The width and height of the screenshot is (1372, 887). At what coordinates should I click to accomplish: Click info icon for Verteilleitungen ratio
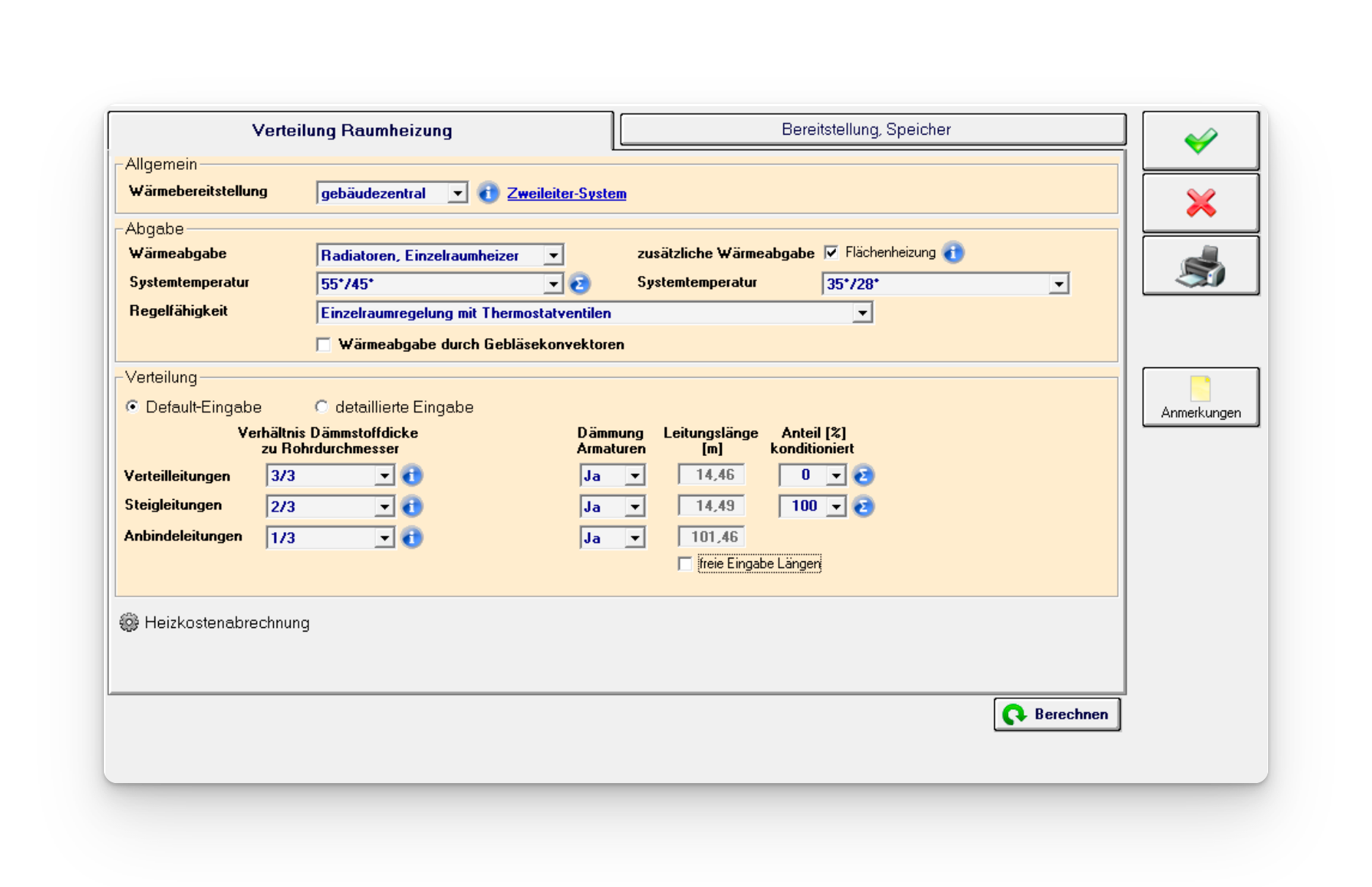[412, 476]
